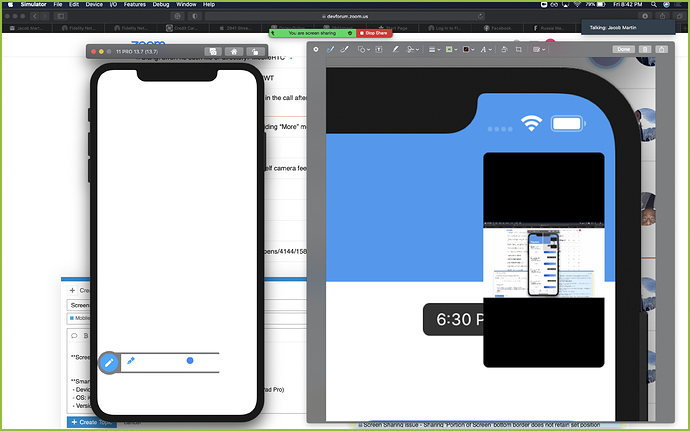The image size is (690, 431).
Task: Click date and time Fri 8:42 PM
Action: (x=627, y=4)
